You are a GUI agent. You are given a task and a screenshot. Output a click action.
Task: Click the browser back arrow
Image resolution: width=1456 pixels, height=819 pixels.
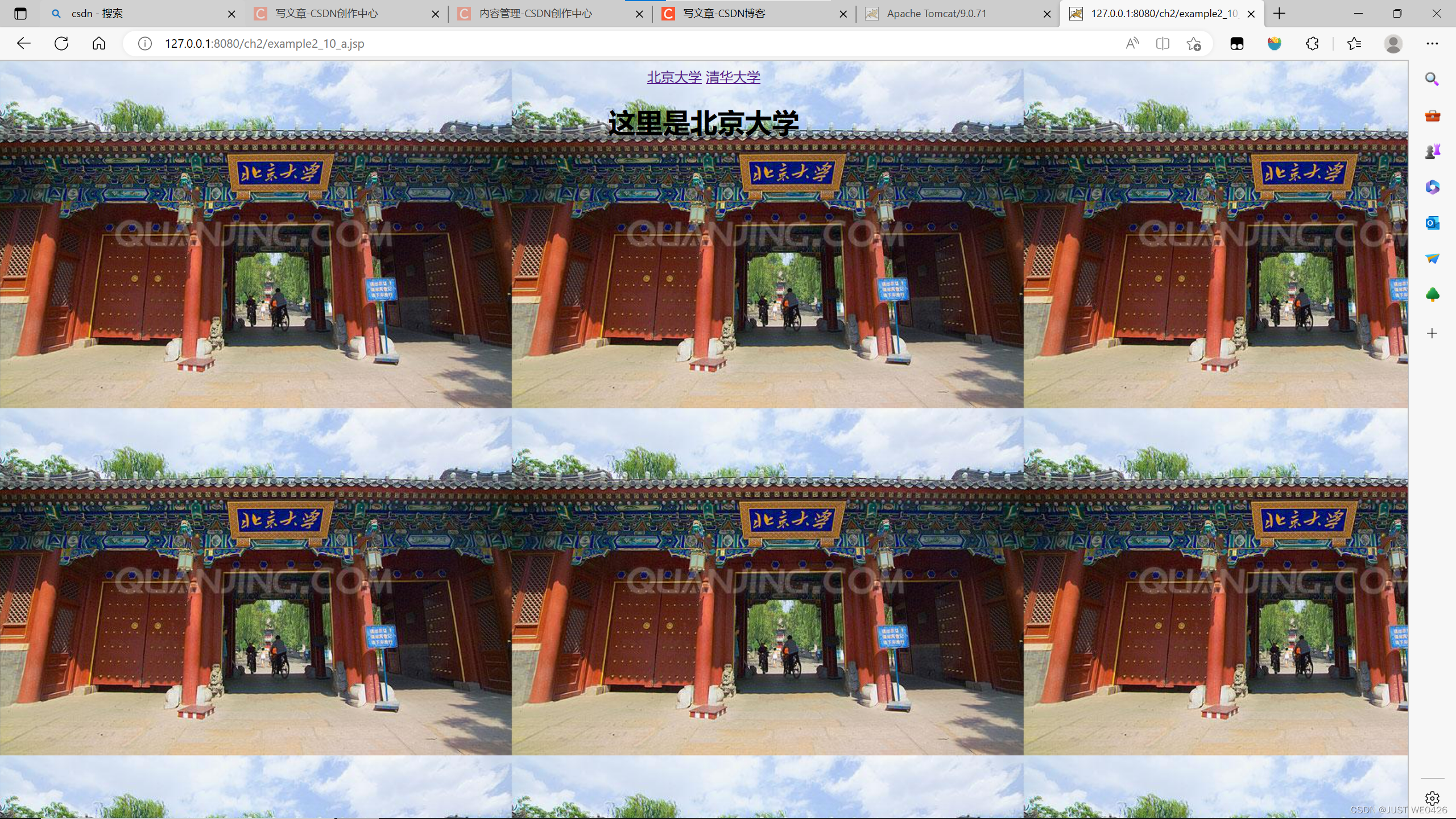pos(23,44)
